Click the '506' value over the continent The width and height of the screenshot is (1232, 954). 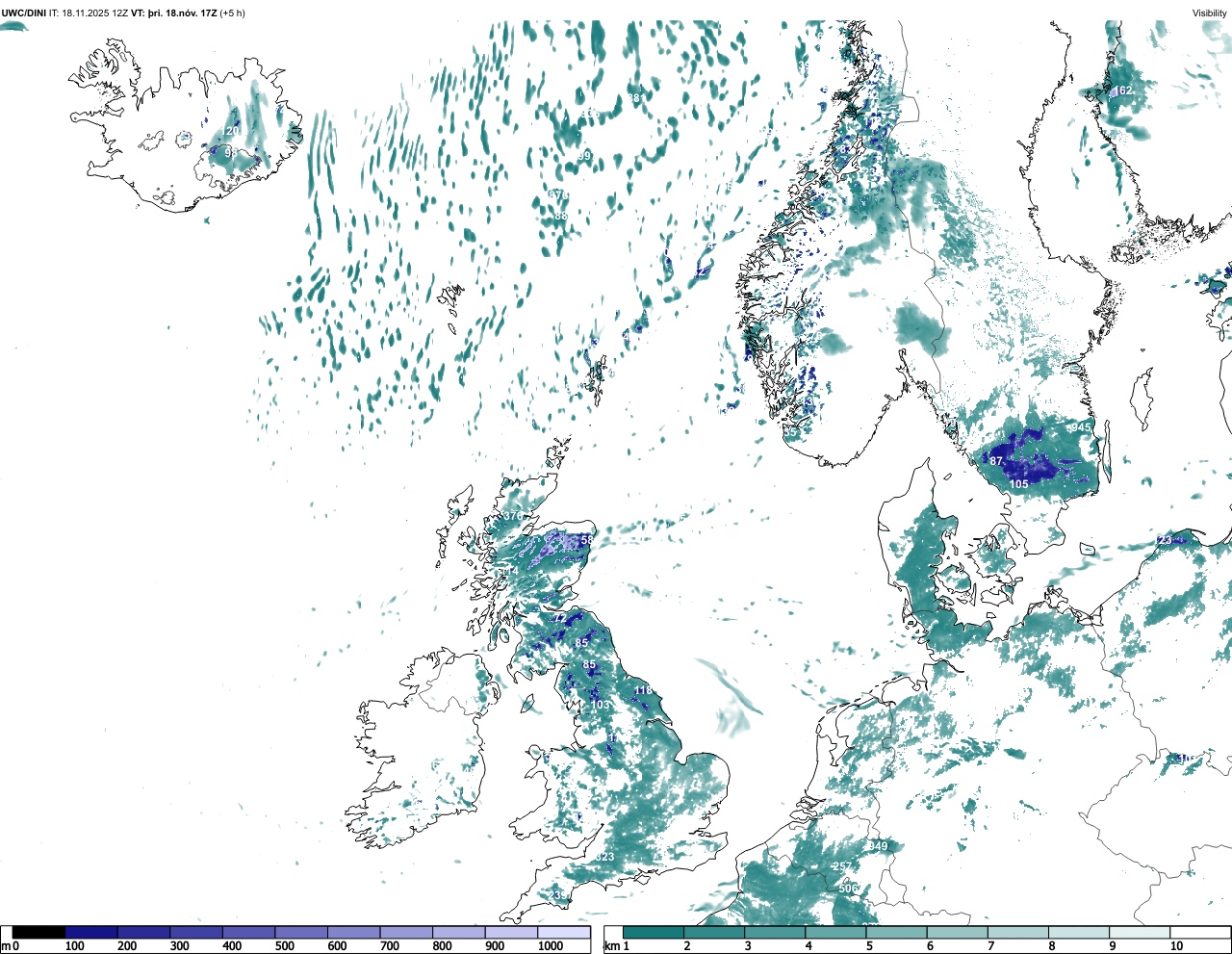[848, 890]
